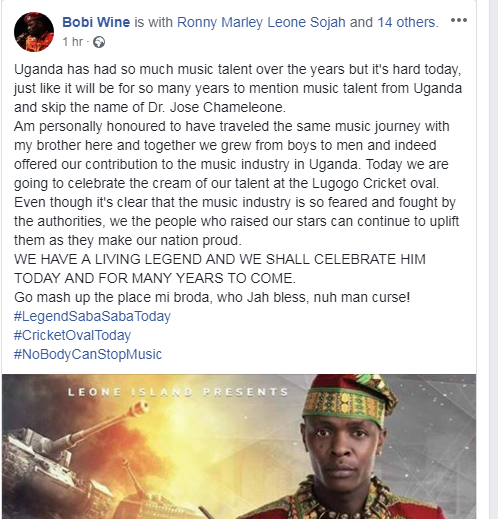498x519 pixels.
Task: Open the concert poster image
Action: click(239, 446)
